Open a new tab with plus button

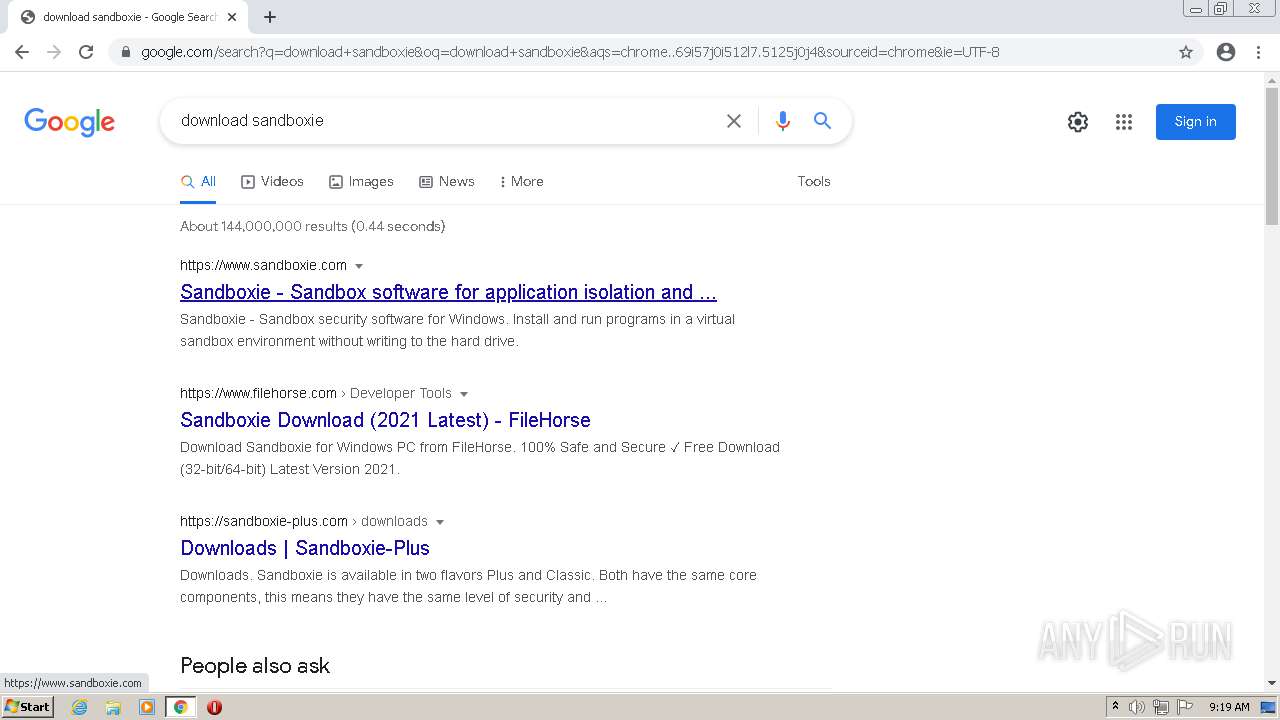[270, 17]
